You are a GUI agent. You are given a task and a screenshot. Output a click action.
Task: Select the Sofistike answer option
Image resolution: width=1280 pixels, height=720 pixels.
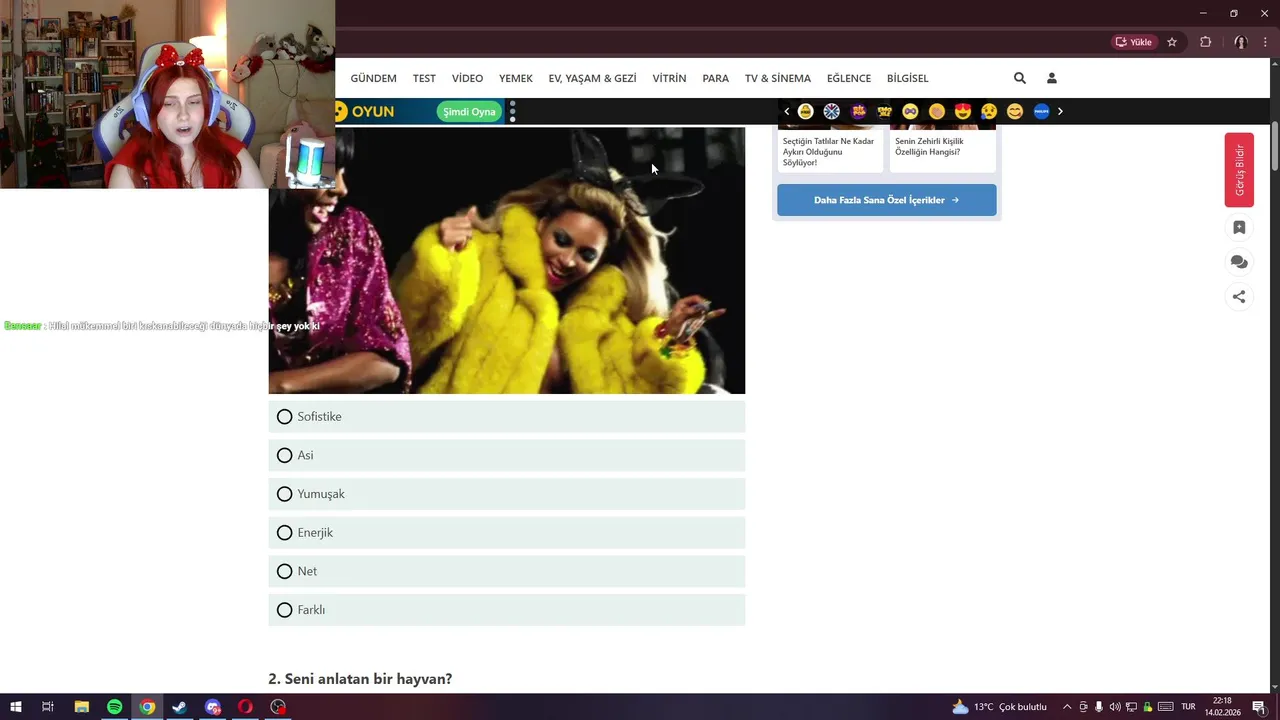click(506, 417)
